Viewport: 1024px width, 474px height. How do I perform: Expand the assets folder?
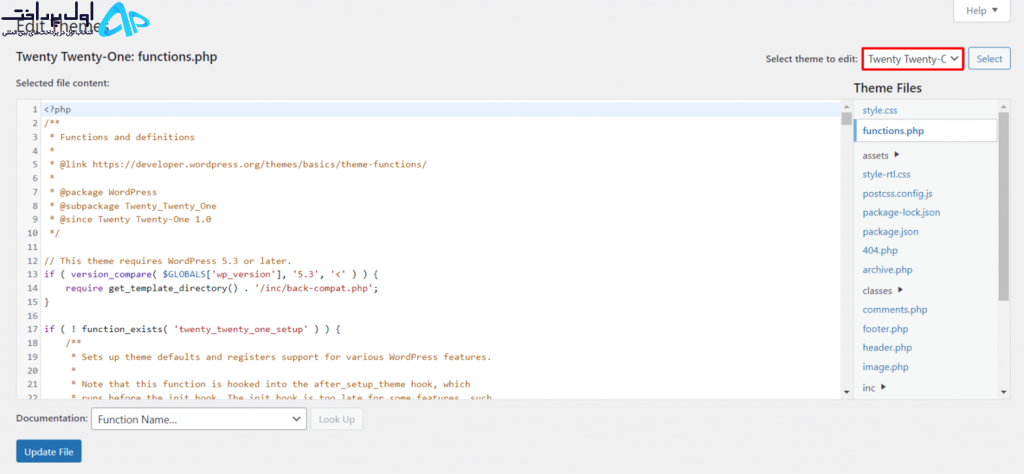pos(881,155)
